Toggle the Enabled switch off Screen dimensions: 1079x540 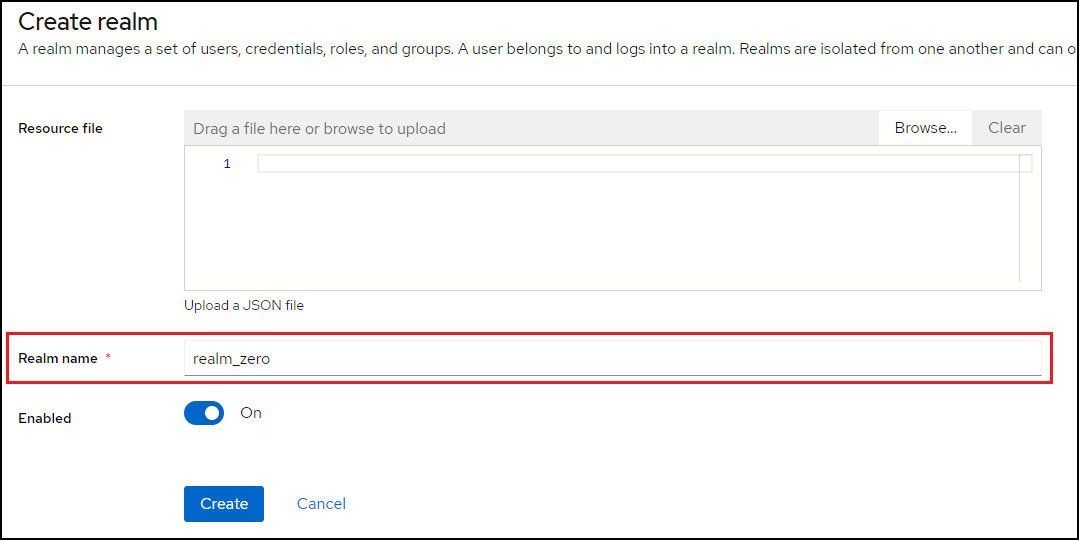click(204, 413)
